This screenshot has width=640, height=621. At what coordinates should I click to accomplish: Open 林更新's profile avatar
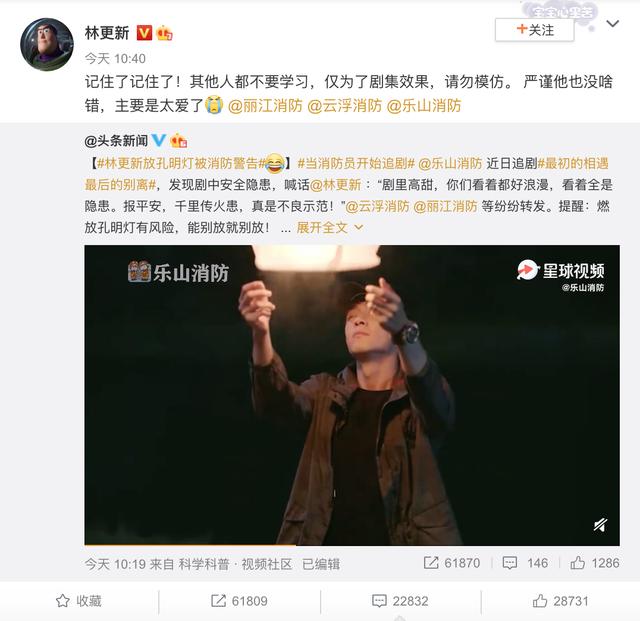pyautogui.click(x=47, y=44)
